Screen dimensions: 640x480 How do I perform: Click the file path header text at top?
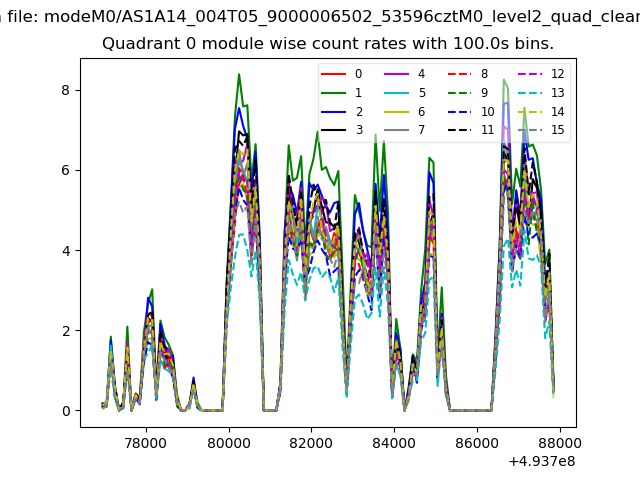(x=320, y=16)
